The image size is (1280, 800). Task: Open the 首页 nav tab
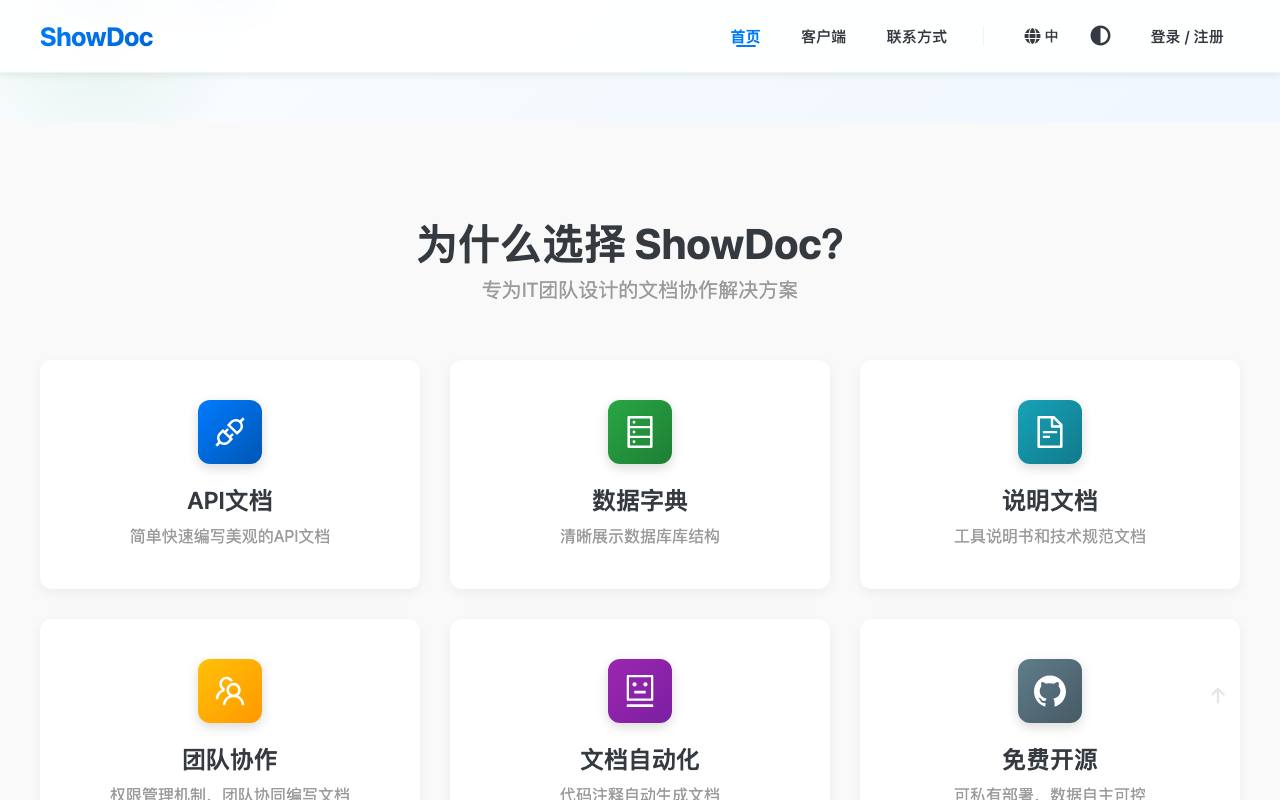[x=745, y=37]
